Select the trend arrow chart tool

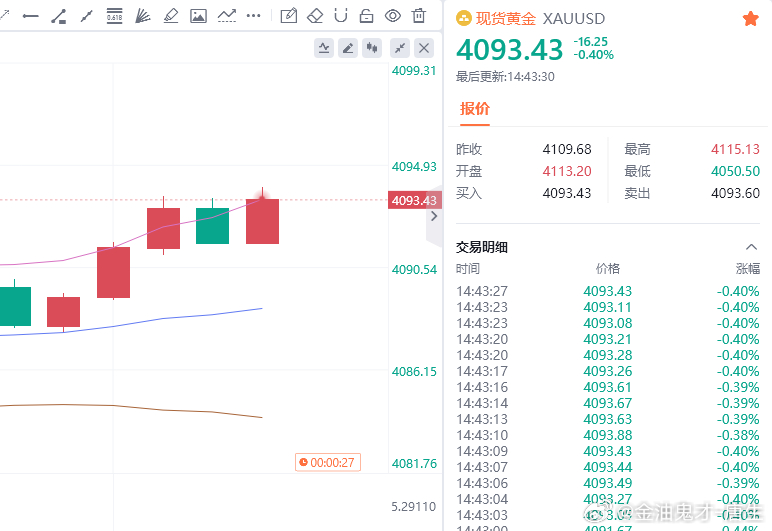coord(226,16)
